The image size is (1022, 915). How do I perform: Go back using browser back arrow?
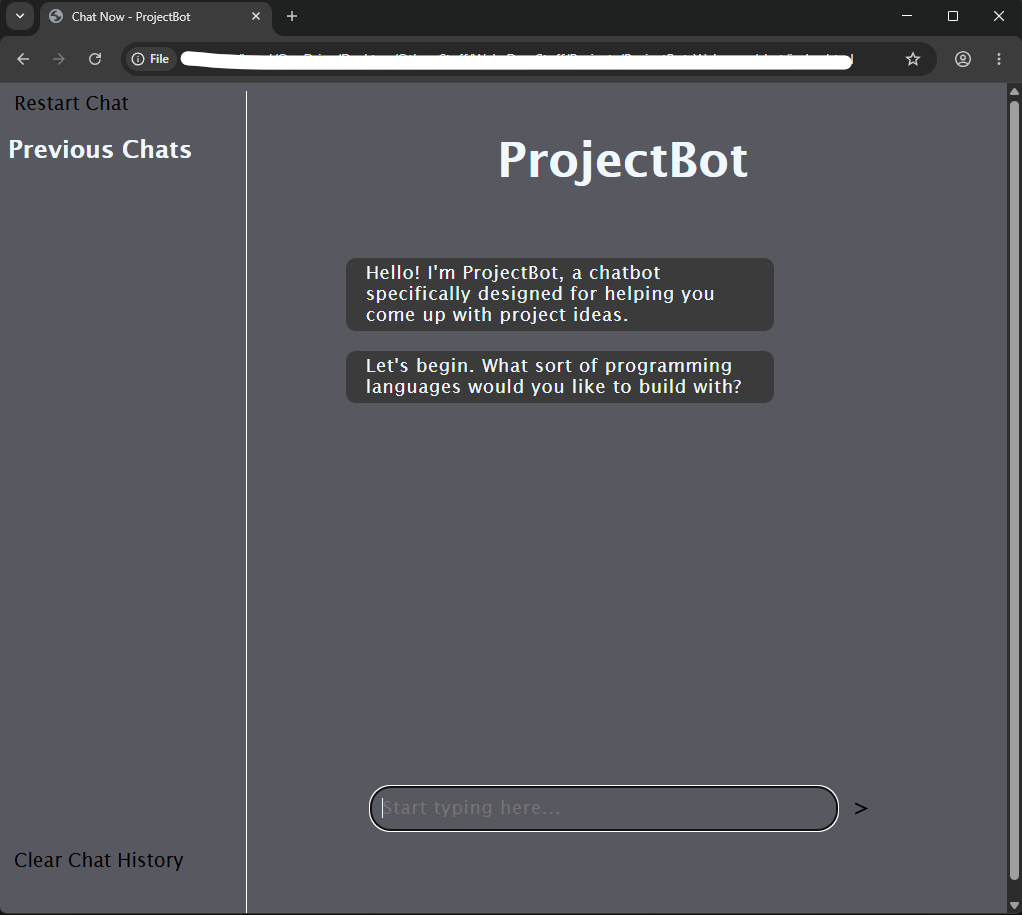(x=23, y=59)
